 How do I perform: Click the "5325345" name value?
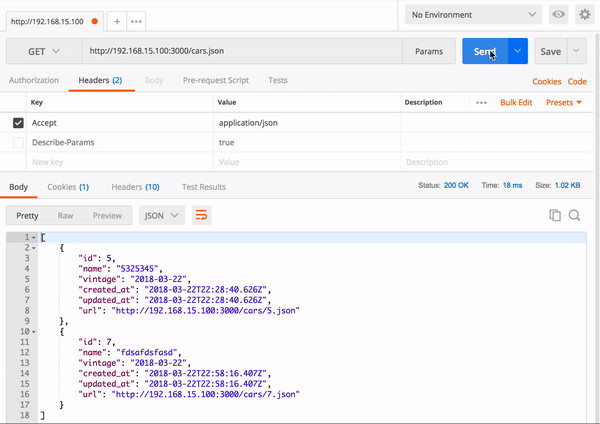pos(137,269)
